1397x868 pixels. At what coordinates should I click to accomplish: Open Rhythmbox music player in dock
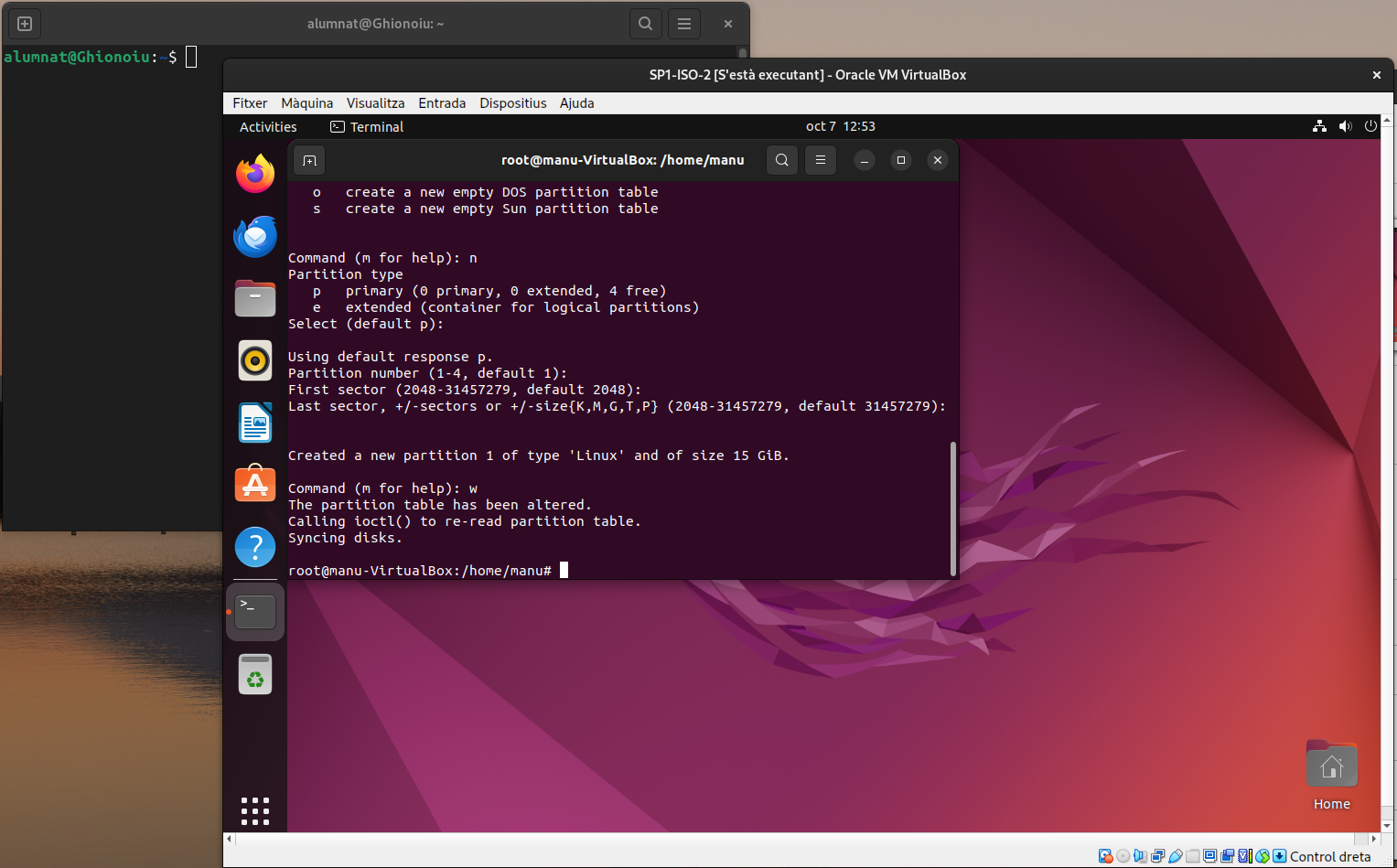[x=255, y=360]
